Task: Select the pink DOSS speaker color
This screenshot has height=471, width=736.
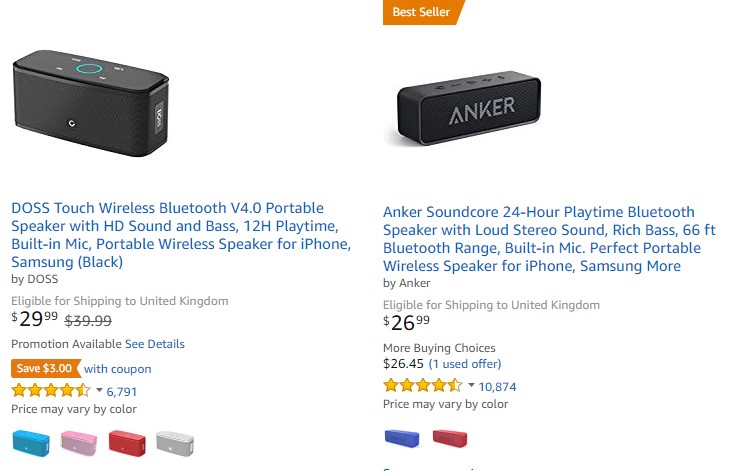Action: pos(78,441)
